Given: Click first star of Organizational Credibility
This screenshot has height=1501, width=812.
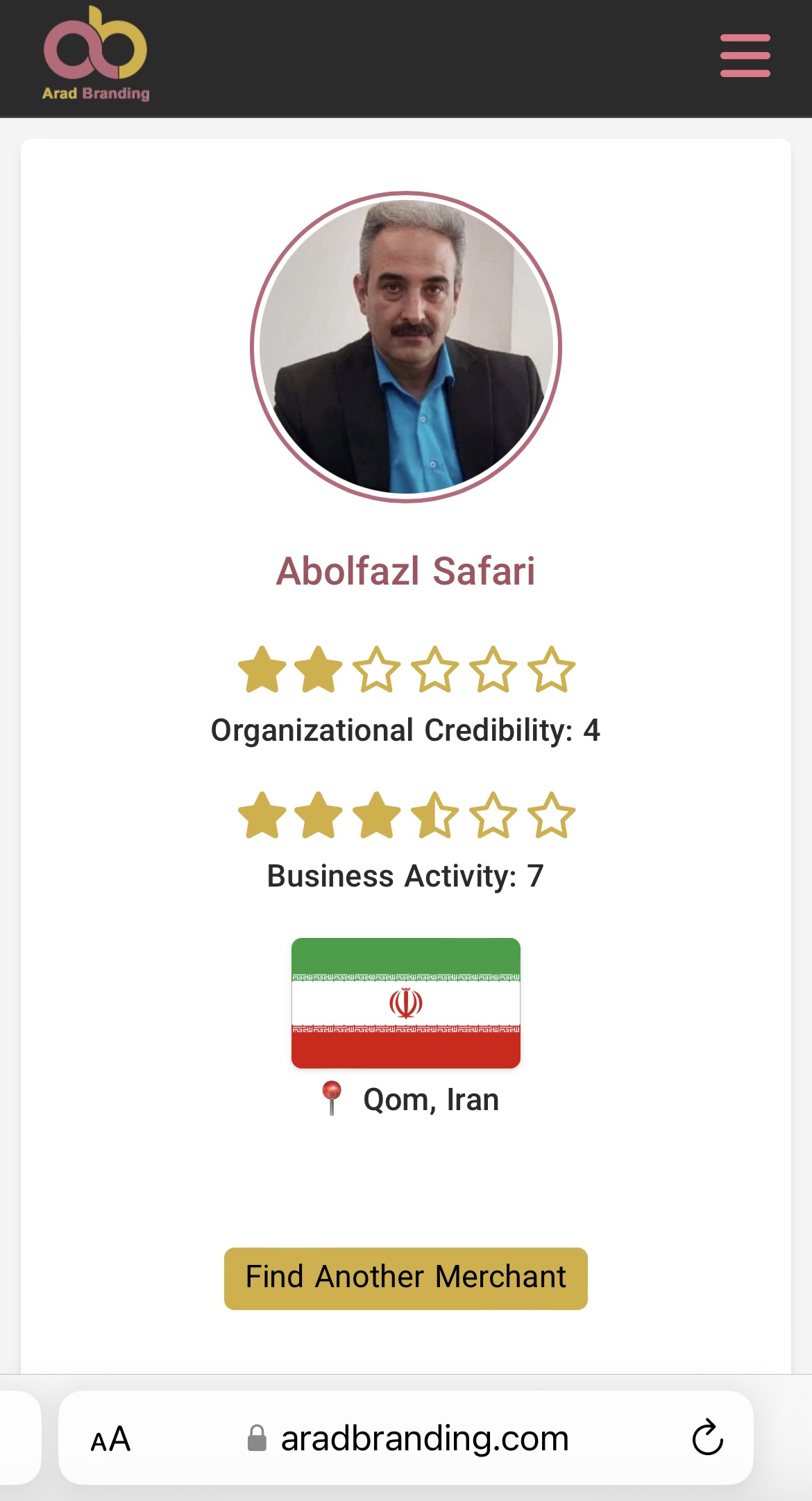Looking at the screenshot, I should tap(262, 670).
